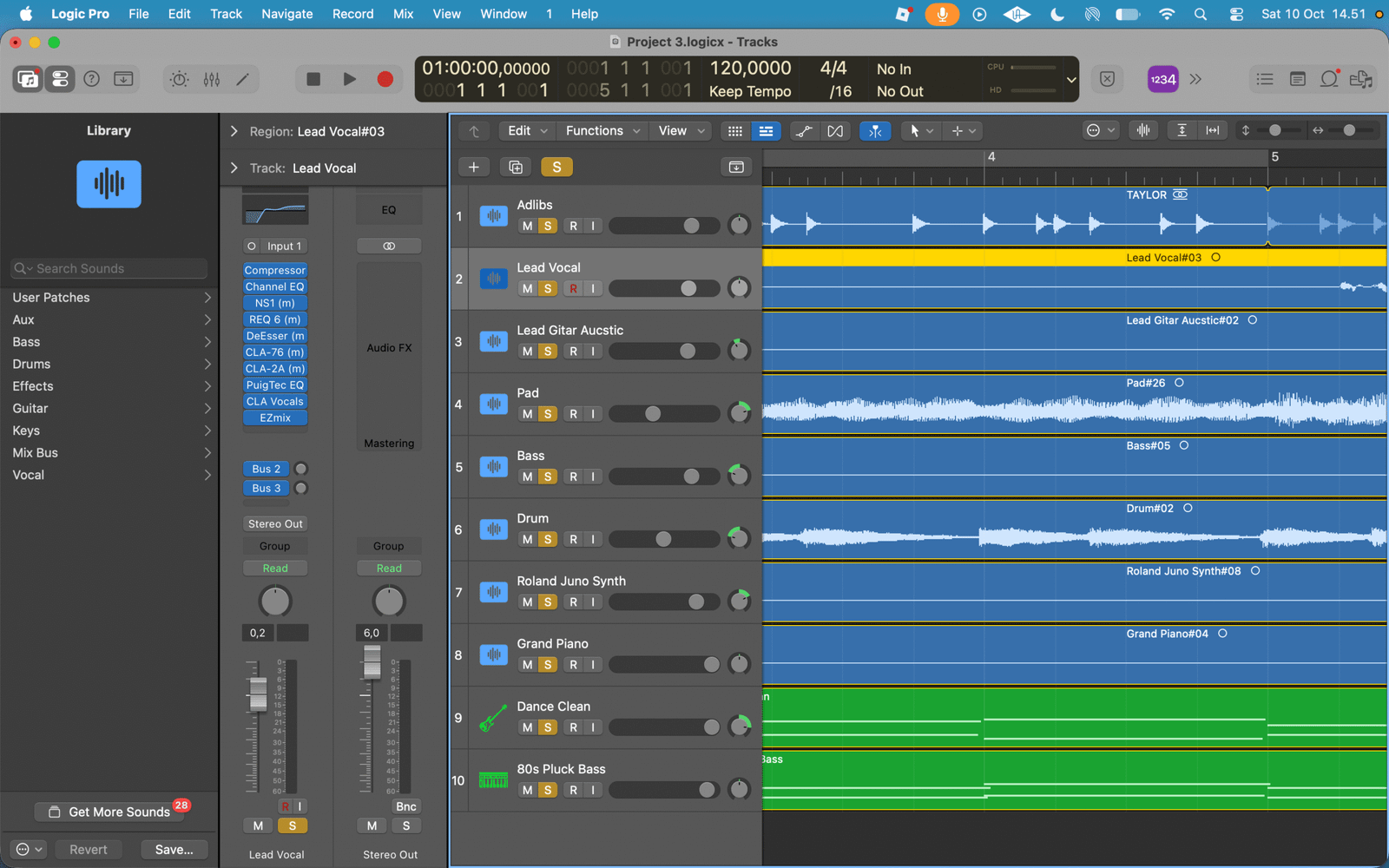1389x868 pixels.
Task: Open the Loop Browser button
Action: click(x=1329, y=79)
